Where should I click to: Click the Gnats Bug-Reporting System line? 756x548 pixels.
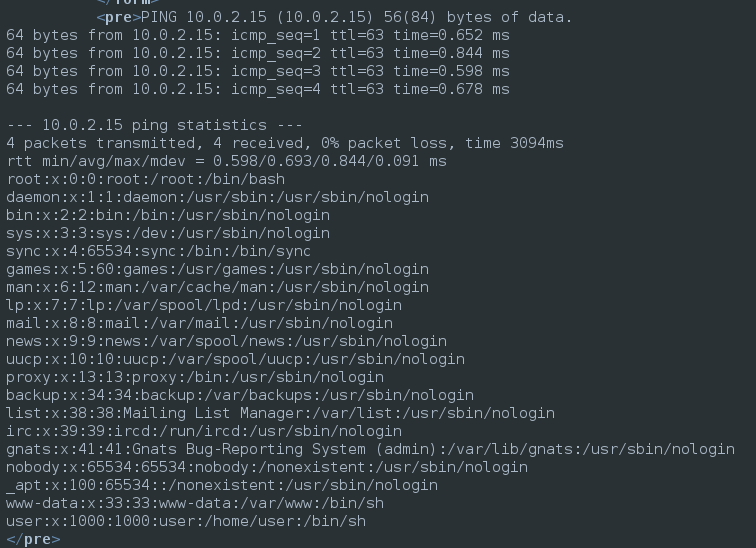tap(370, 449)
